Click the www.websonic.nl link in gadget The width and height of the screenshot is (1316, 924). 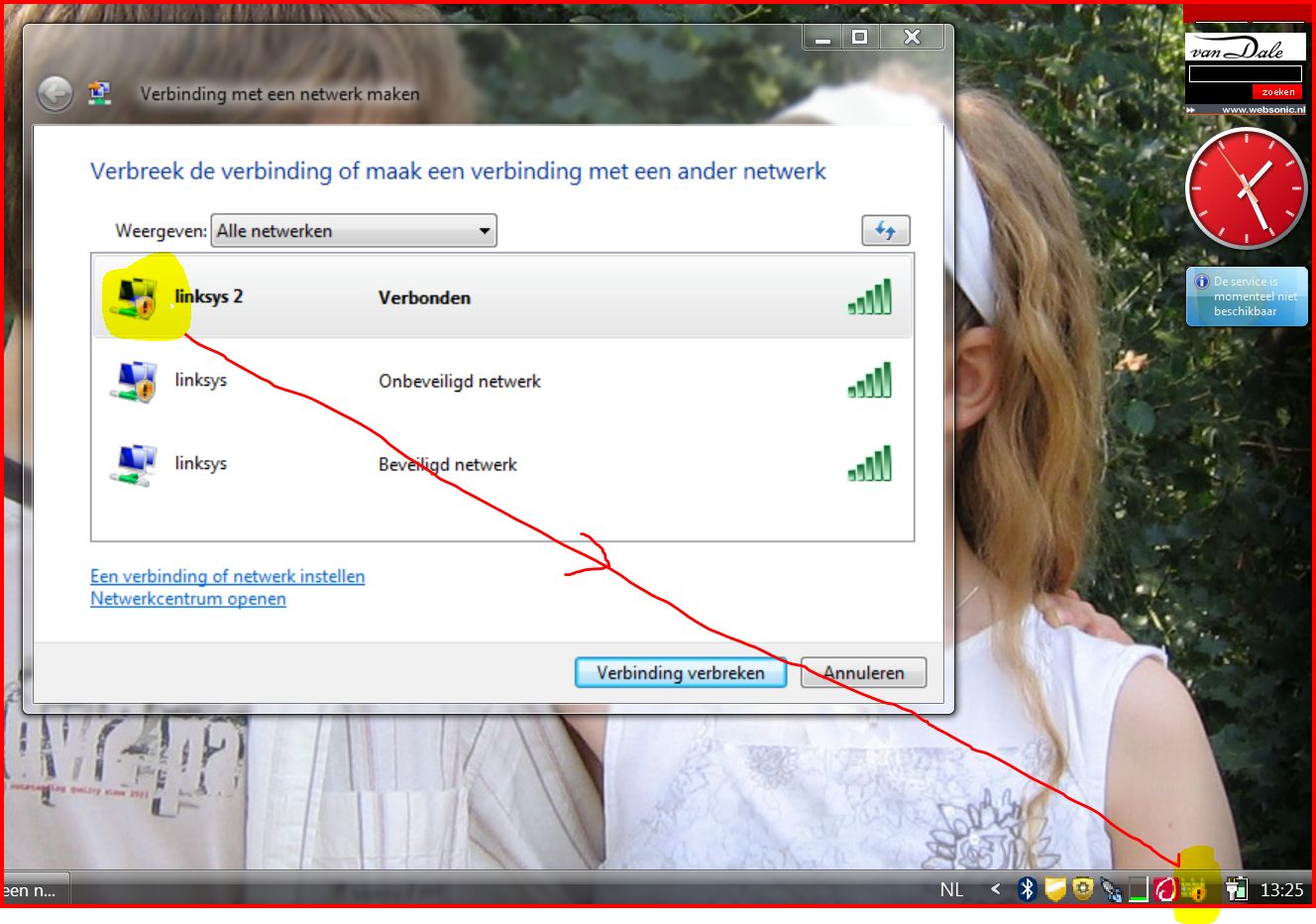point(1263,110)
